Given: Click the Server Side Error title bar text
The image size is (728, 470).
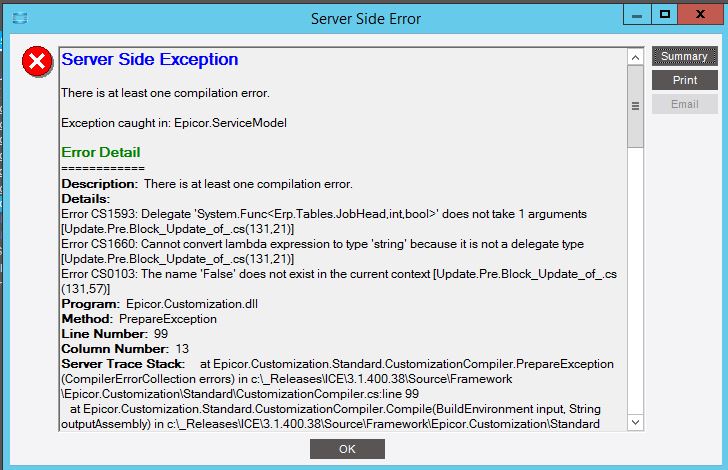Looking at the screenshot, I should [365, 19].
